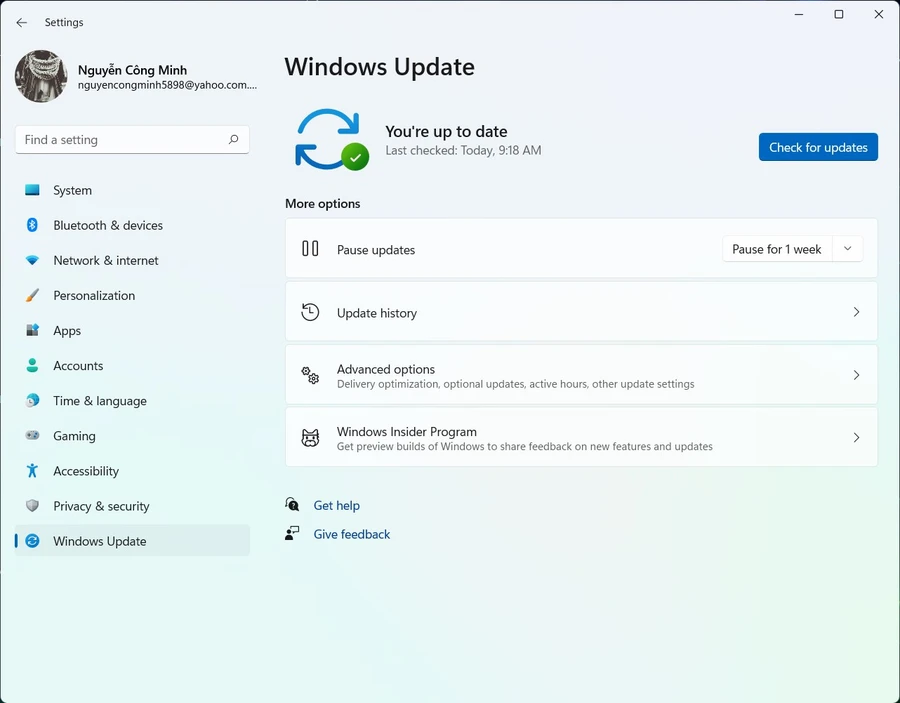
Task: Expand the Update history chevron
Action: point(856,312)
